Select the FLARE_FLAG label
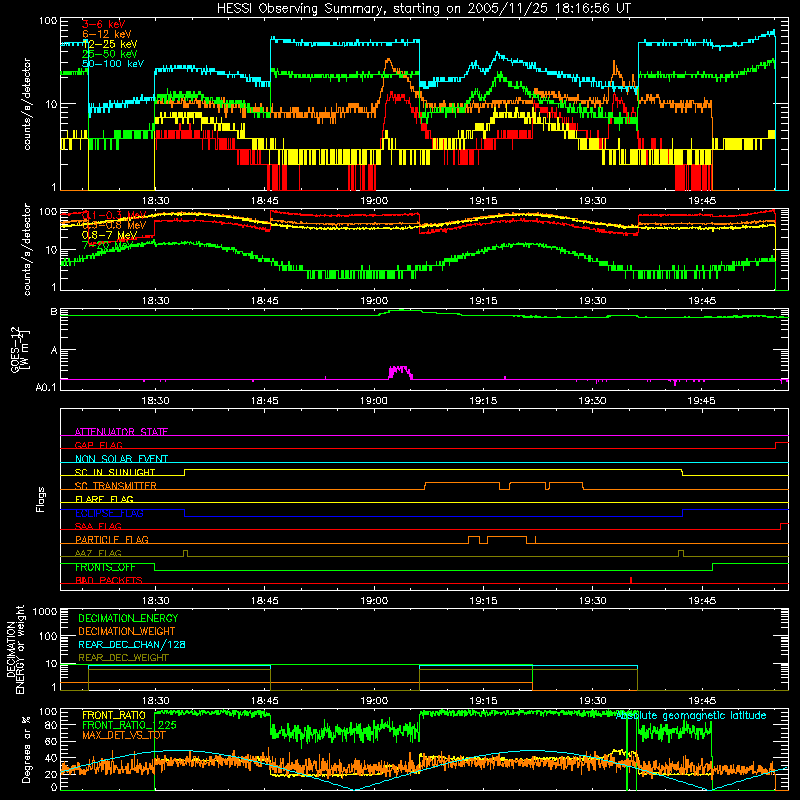The height and width of the screenshot is (800, 800). [x=104, y=499]
